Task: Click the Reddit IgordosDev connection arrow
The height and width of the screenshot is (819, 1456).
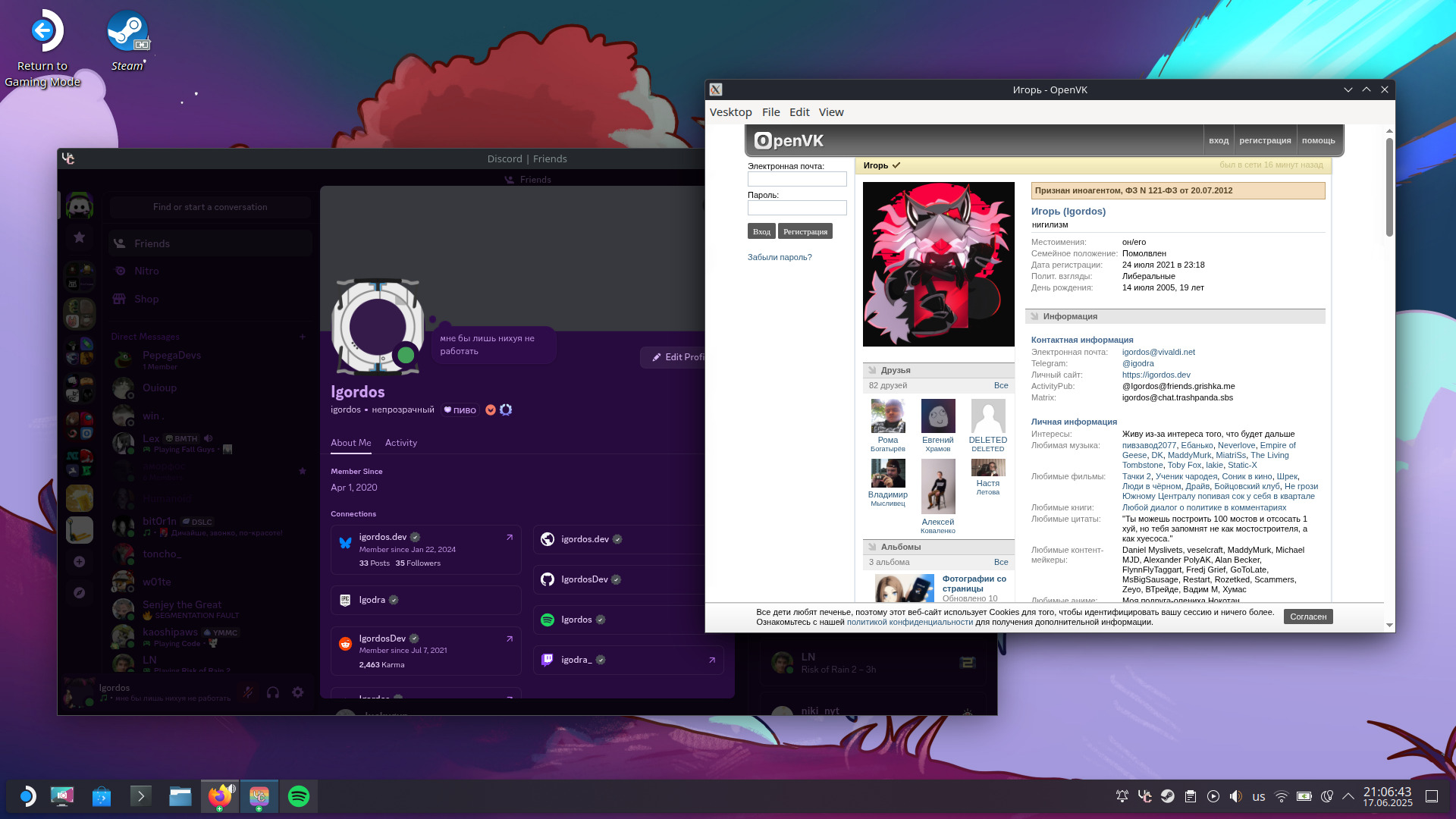Action: pos(510,639)
